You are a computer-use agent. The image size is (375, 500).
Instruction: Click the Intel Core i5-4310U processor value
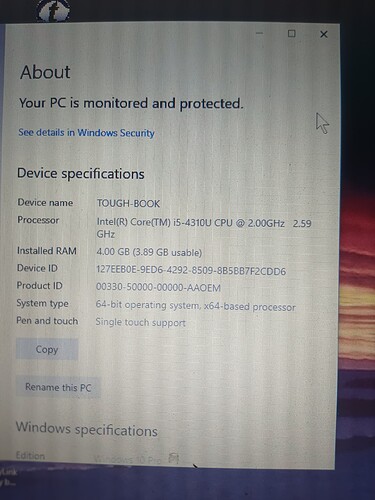click(204, 228)
